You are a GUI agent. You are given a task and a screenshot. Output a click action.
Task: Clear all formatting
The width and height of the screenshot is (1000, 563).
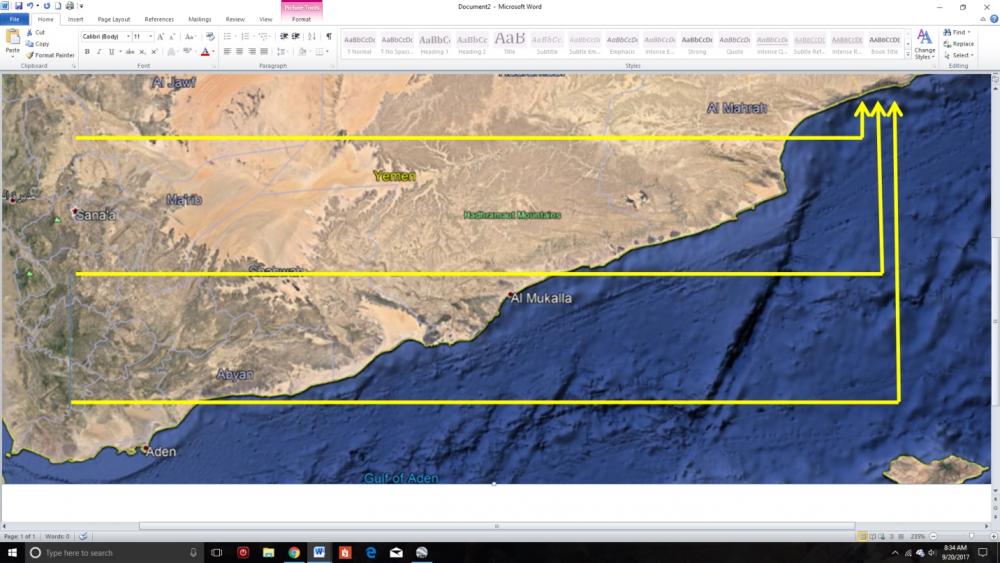coord(210,37)
